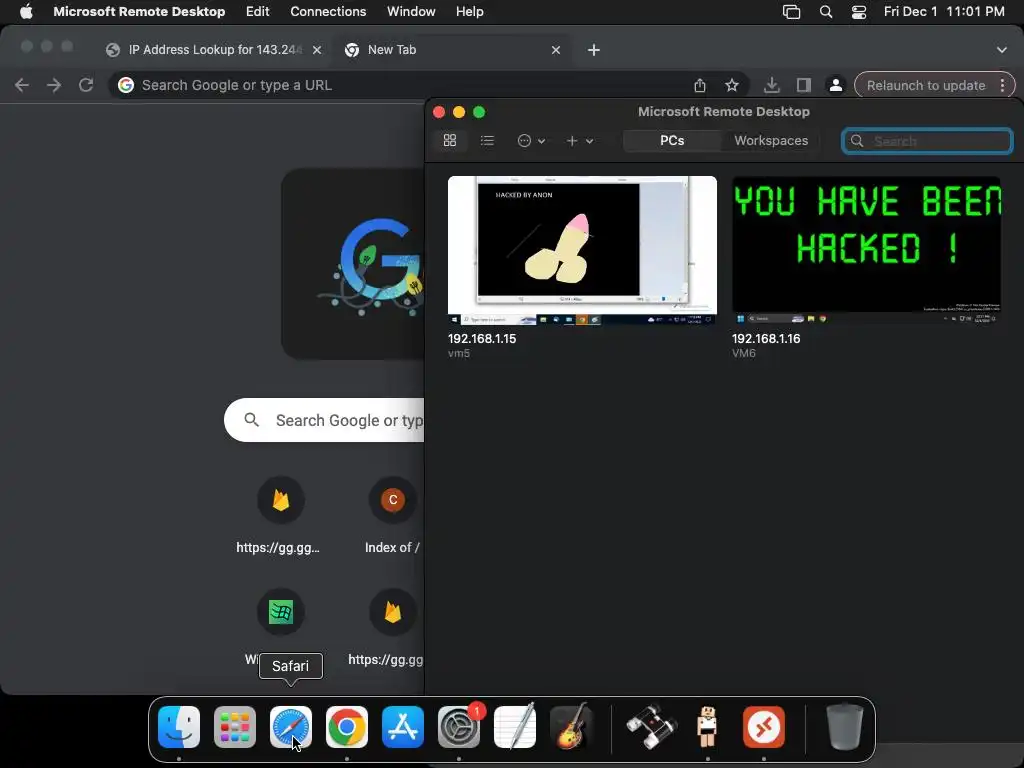Select the 192.168.1.16 label text
Screen dimensions: 1024x768
(766, 338)
